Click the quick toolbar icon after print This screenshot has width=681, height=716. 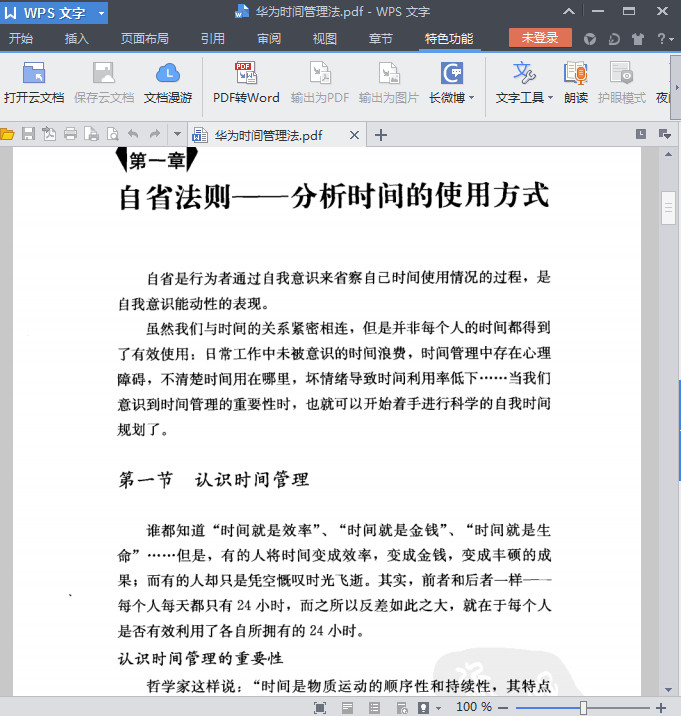click(x=91, y=134)
